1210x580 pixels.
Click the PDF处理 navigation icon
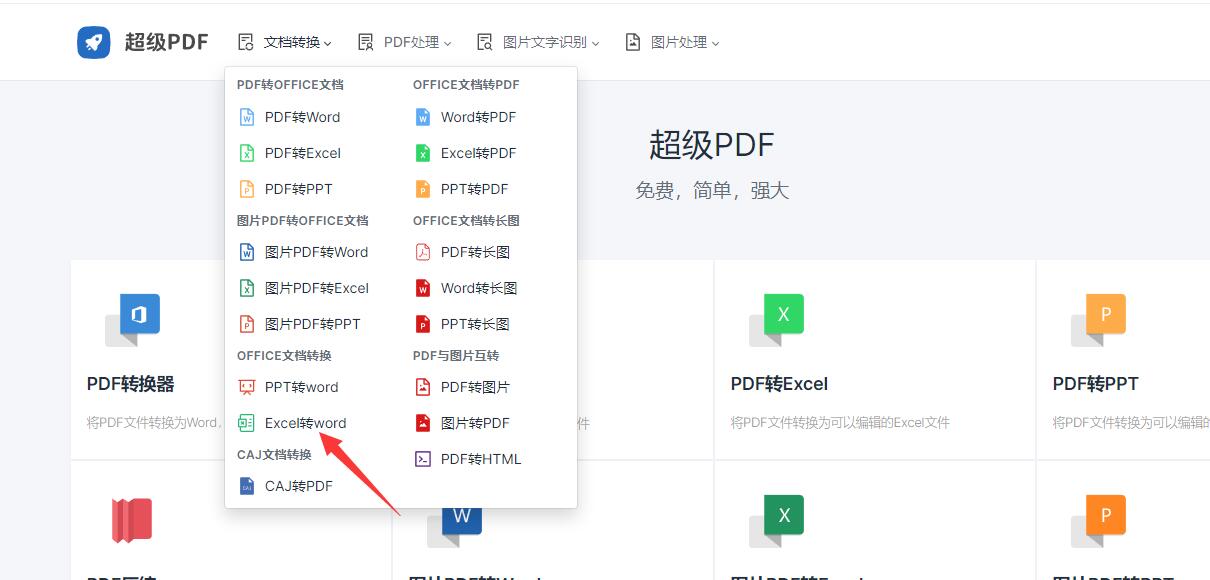tap(365, 42)
